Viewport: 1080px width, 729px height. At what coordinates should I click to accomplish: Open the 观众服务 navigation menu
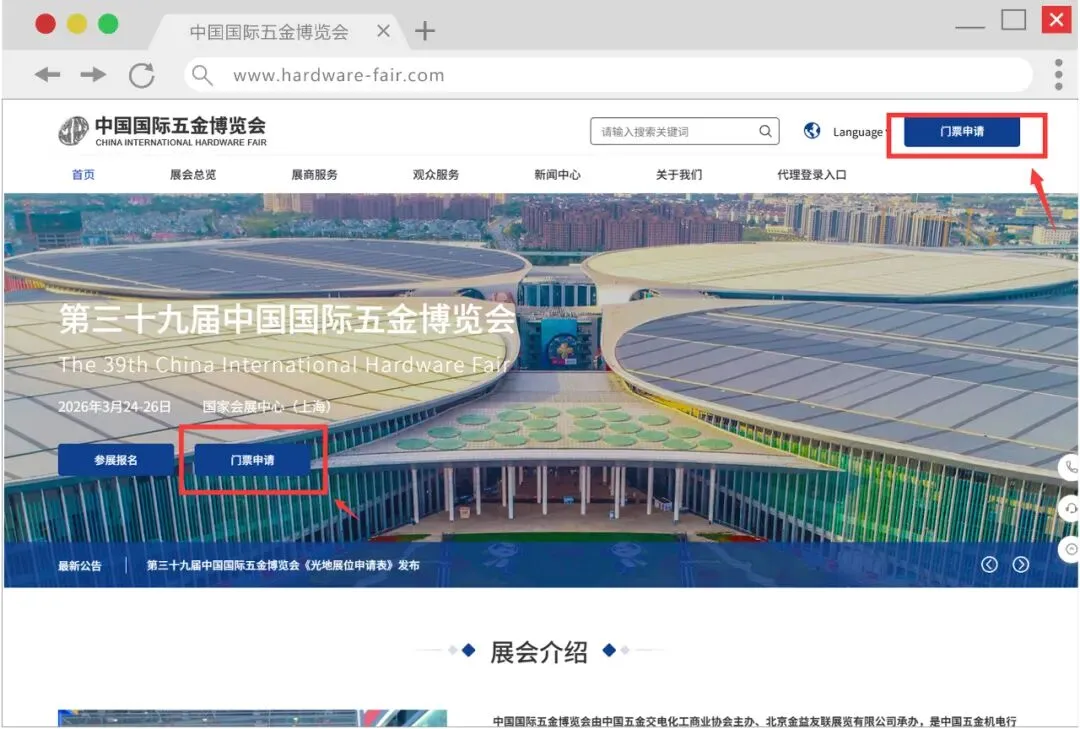pyautogui.click(x=436, y=175)
